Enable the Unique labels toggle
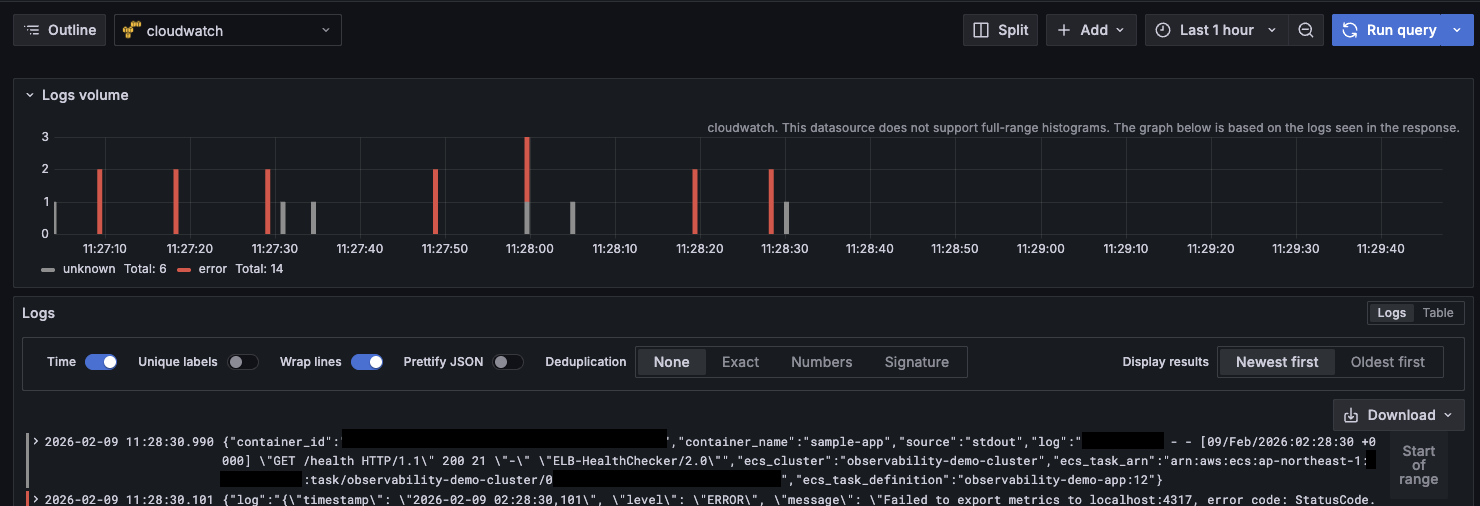Screen dimensions: 1480x506 242,362
